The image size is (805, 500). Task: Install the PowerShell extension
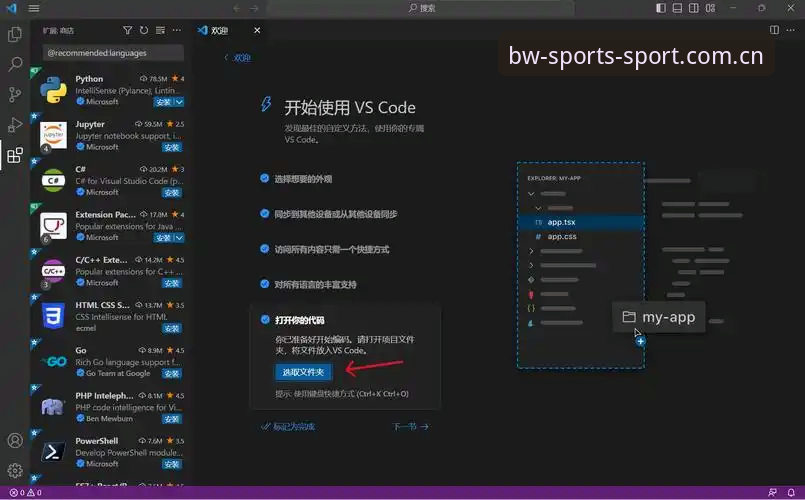pyautogui.click(x=172, y=464)
